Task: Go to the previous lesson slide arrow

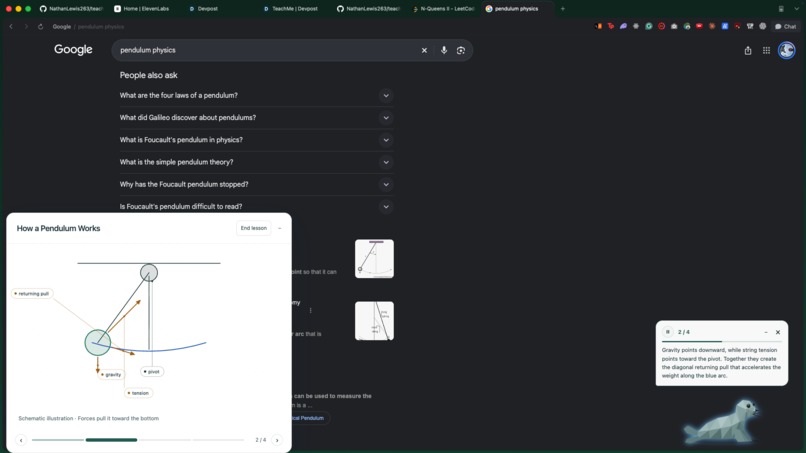Action: [21, 440]
